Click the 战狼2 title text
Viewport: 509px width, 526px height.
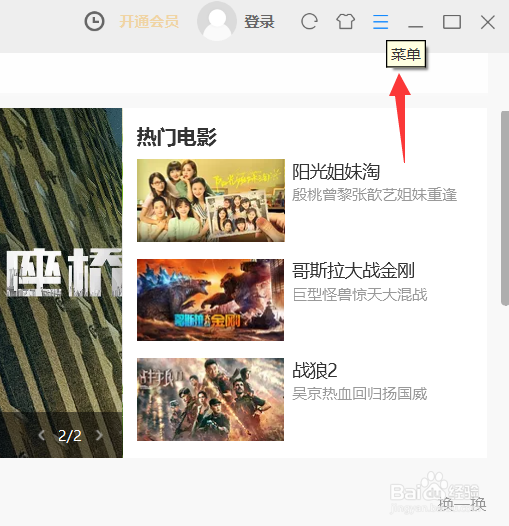click(x=315, y=370)
